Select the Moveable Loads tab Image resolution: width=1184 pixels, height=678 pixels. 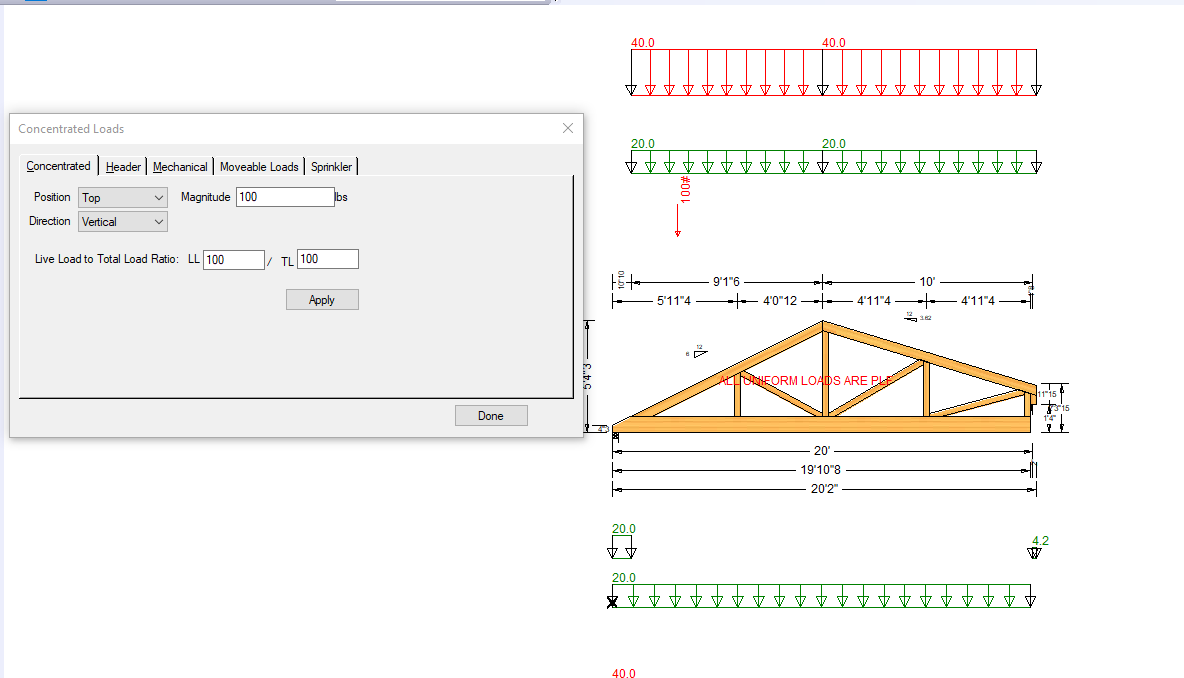259,167
